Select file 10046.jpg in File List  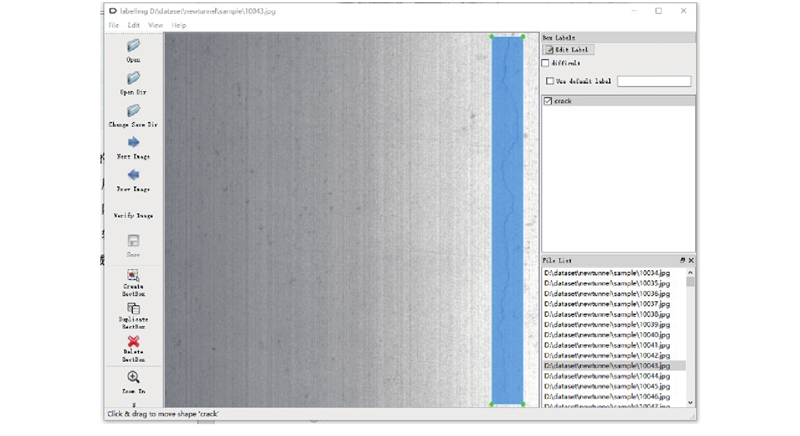pyautogui.click(x=607, y=397)
